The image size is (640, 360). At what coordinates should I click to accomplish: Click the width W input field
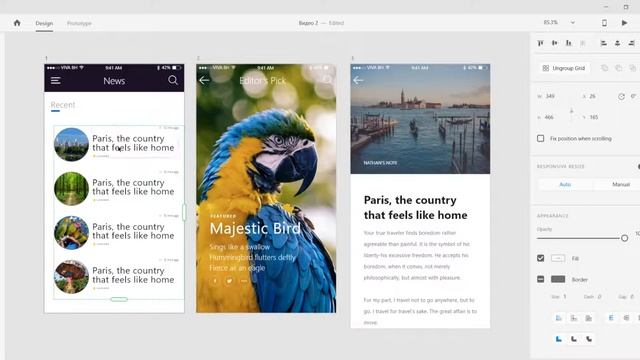550,96
